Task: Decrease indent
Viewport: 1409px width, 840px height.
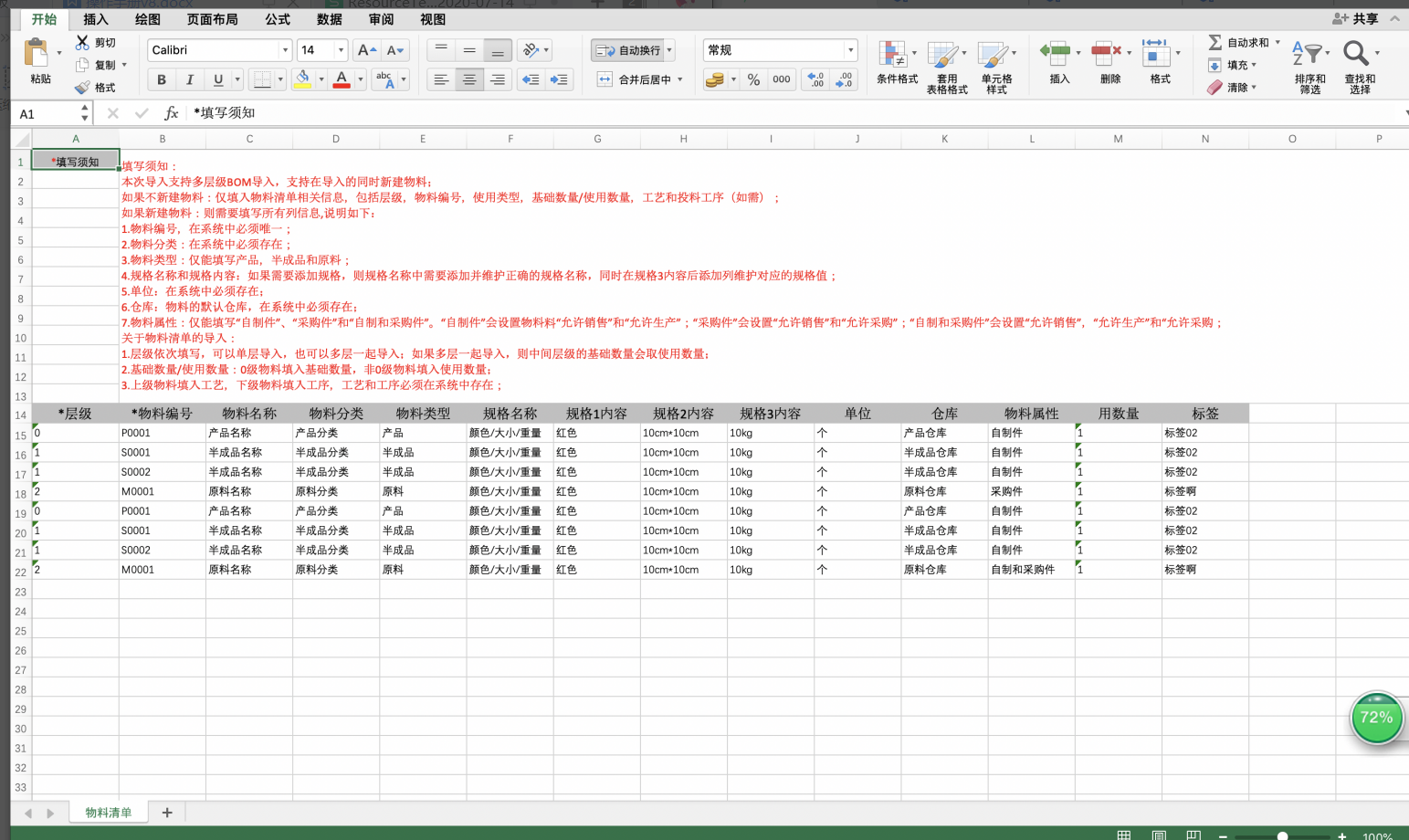Action: 531,79
